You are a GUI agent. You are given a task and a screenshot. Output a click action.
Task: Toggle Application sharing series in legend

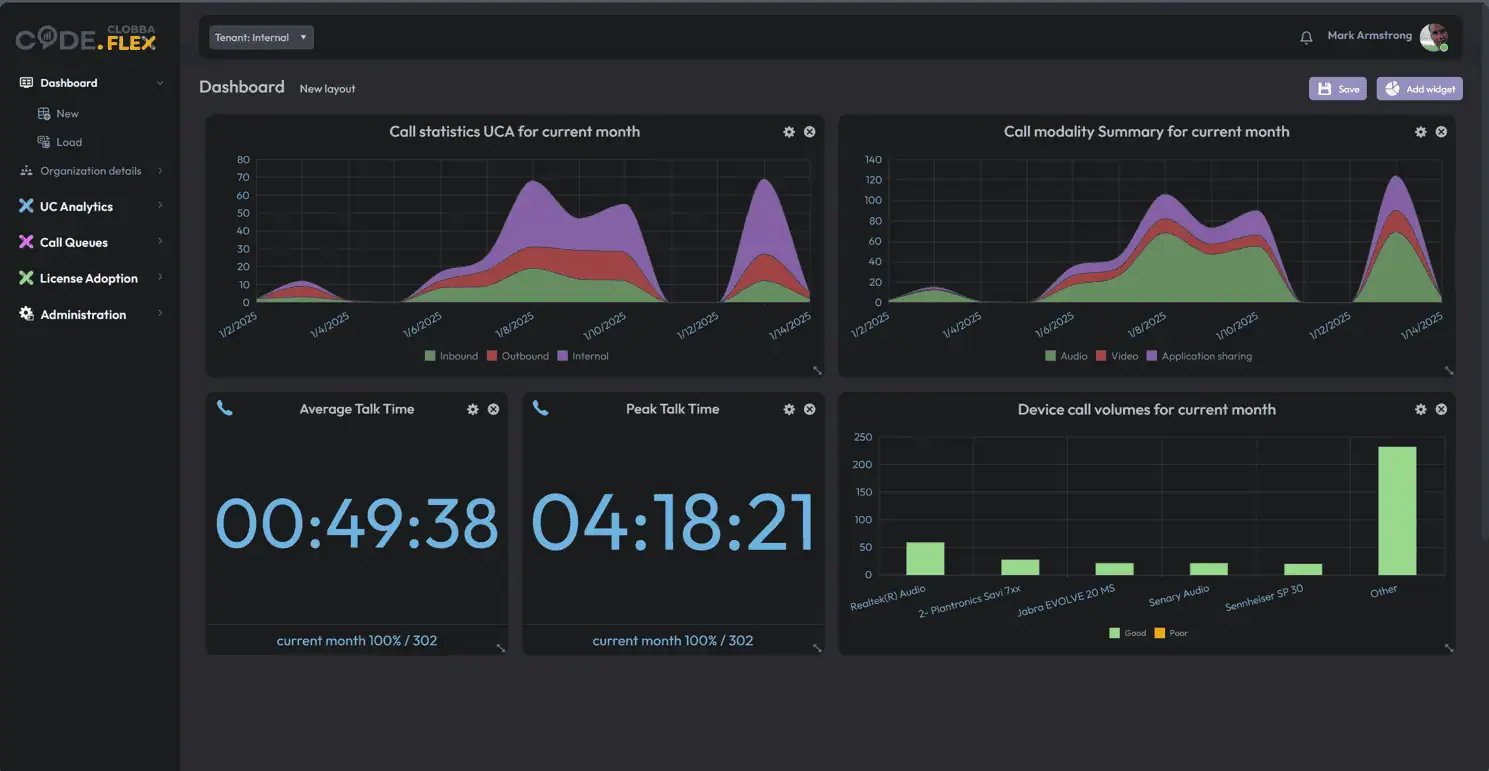click(x=1199, y=356)
